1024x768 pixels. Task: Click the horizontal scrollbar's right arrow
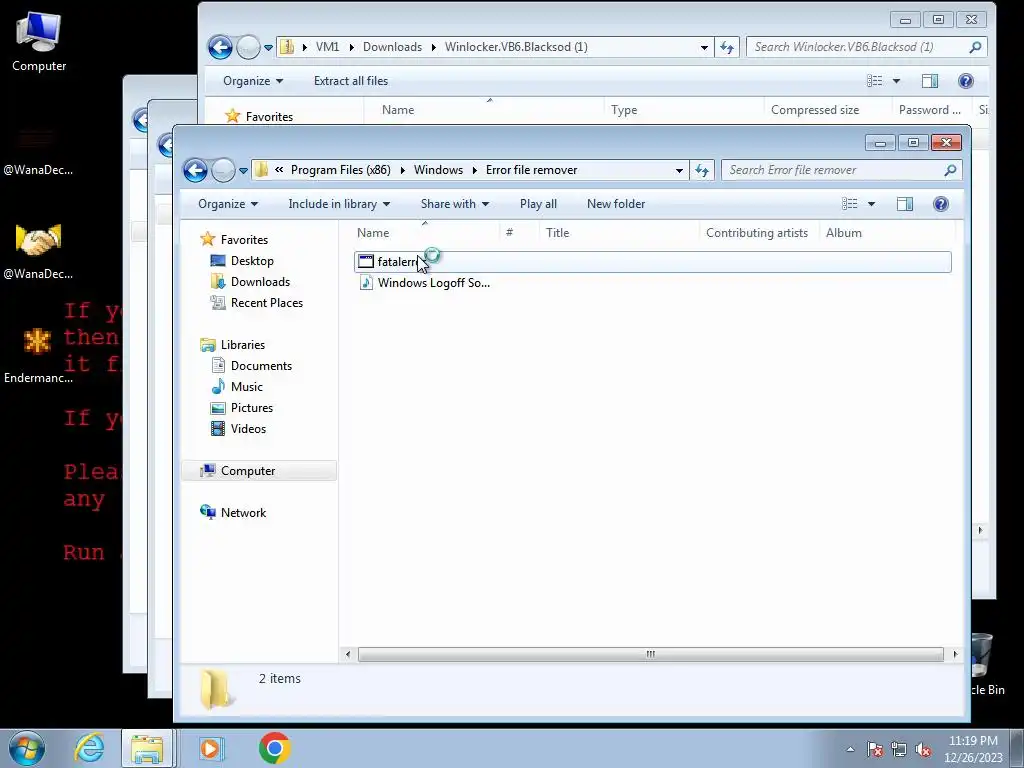click(x=954, y=654)
